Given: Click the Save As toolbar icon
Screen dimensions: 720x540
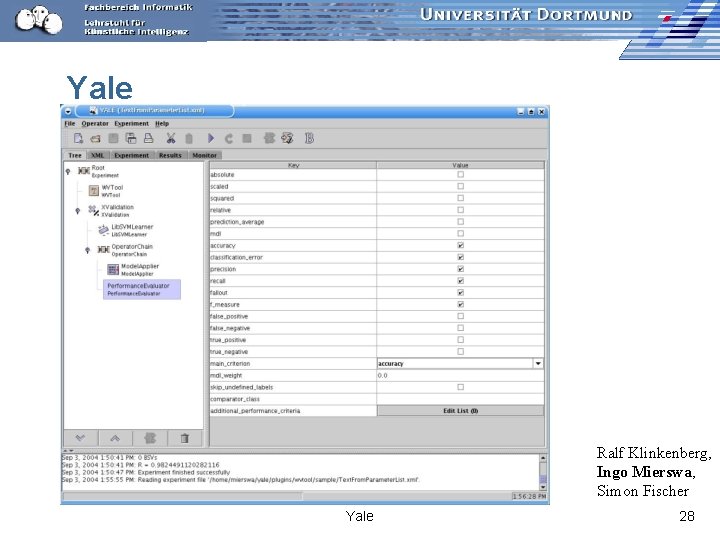Looking at the screenshot, I should [x=131, y=138].
